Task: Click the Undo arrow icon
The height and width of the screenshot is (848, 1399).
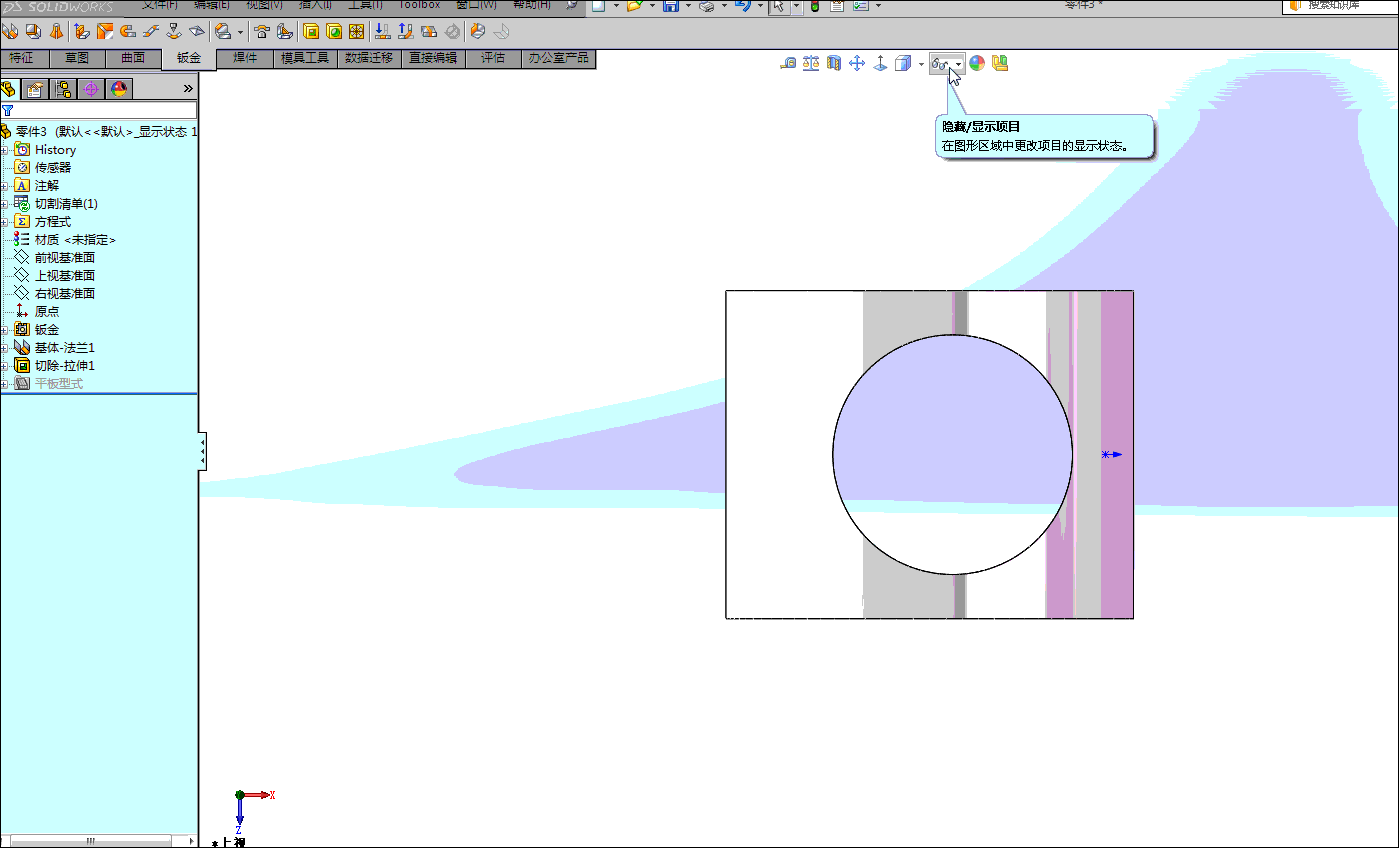Action: pyautogui.click(x=742, y=6)
